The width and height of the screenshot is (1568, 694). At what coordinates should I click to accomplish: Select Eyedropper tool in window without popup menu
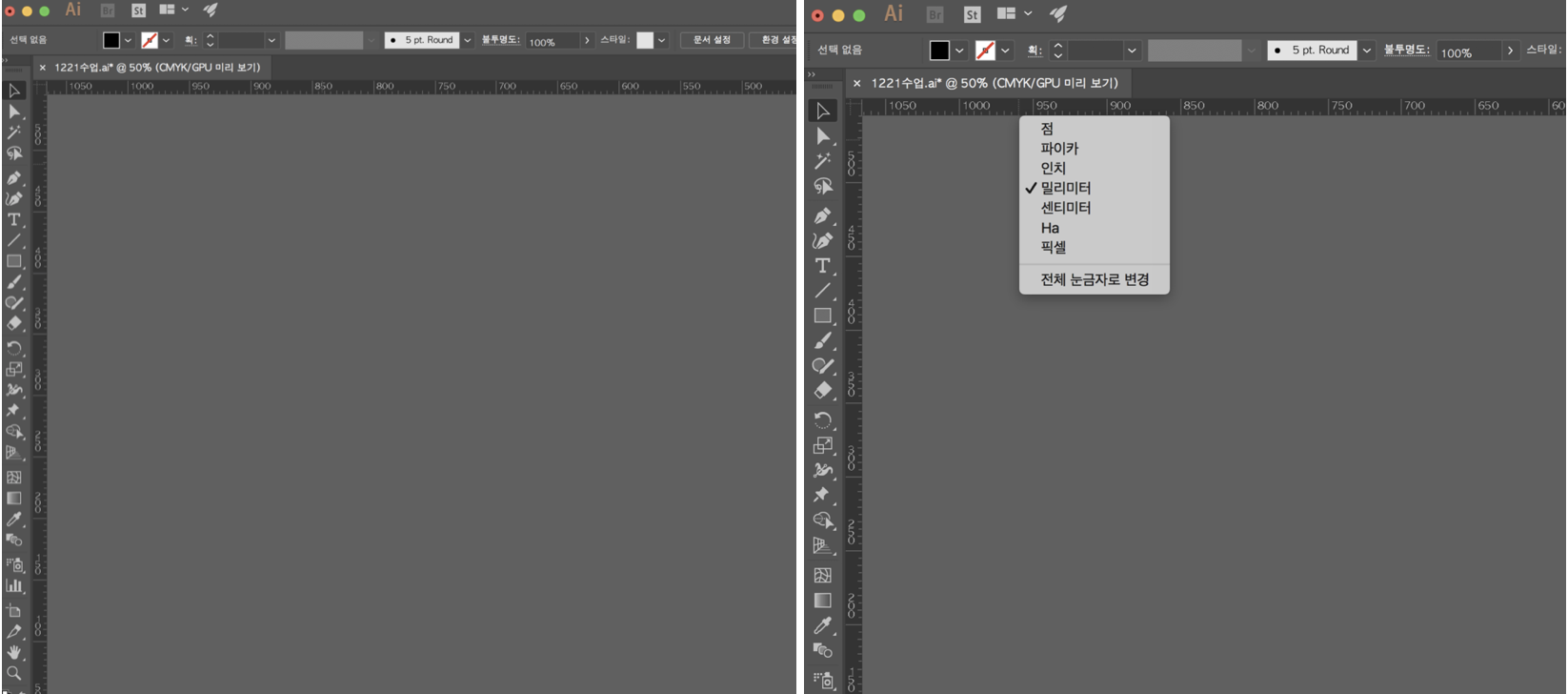pos(14,519)
